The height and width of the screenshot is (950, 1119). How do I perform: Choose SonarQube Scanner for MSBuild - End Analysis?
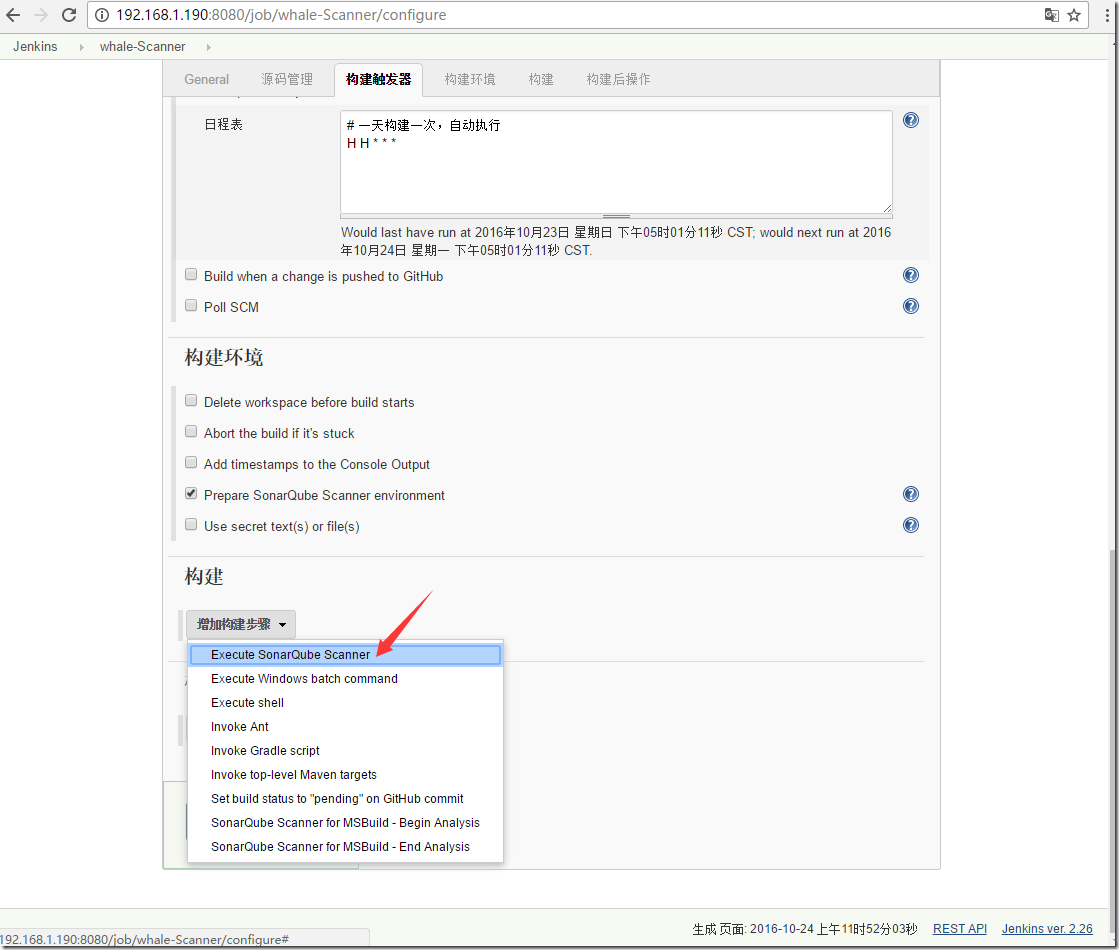click(345, 847)
